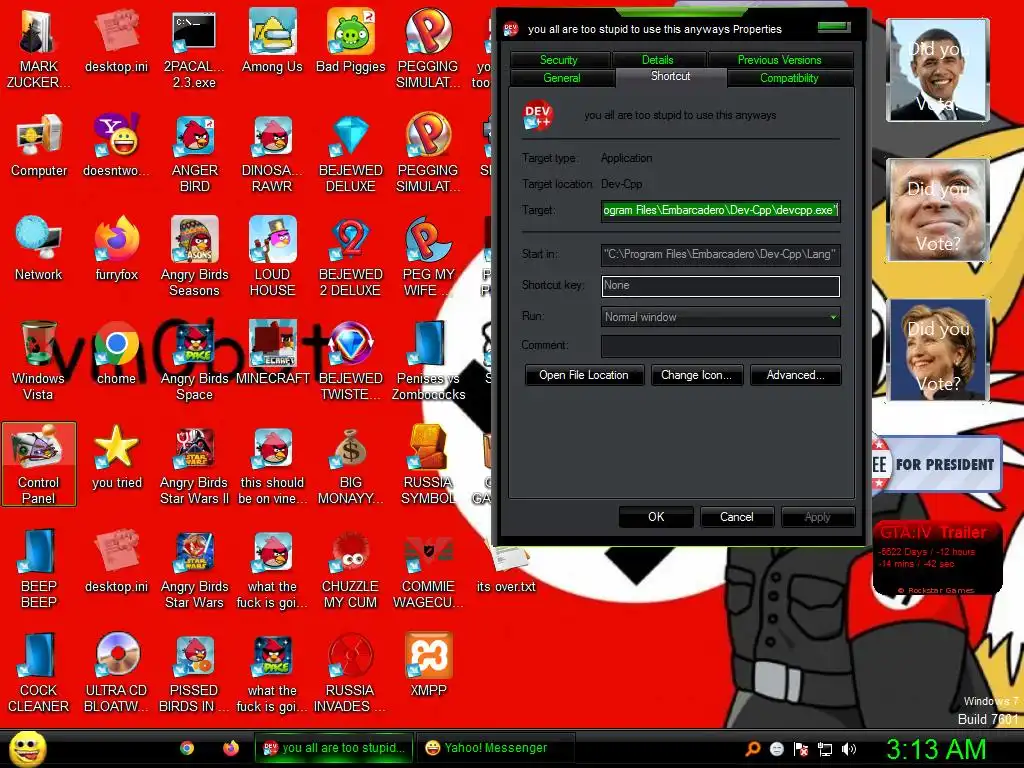
Task: Switch to the Details tab
Action: (x=658, y=60)
